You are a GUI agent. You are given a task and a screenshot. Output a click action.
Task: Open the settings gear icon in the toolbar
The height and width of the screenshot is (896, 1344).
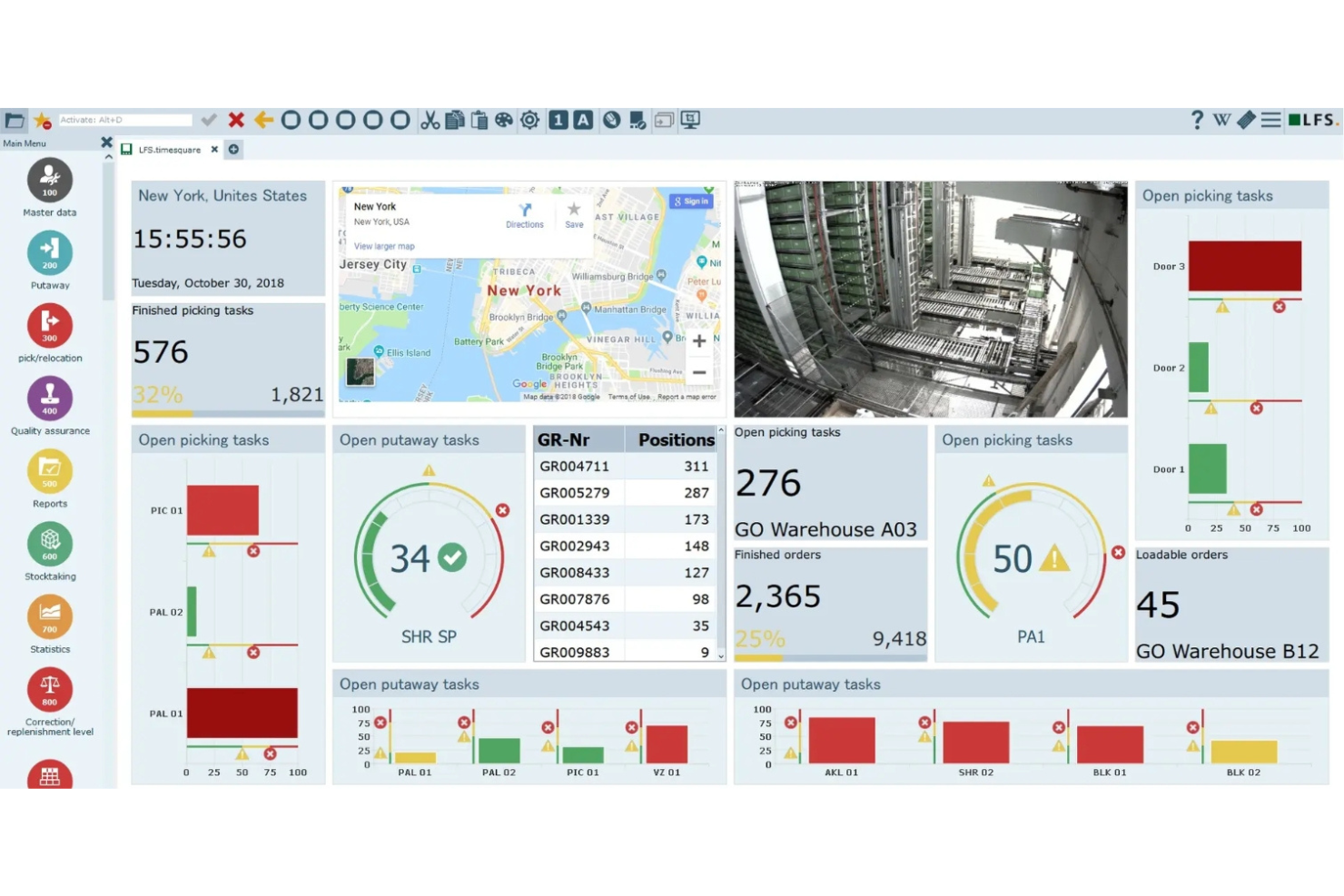click(x=530, y=119)
